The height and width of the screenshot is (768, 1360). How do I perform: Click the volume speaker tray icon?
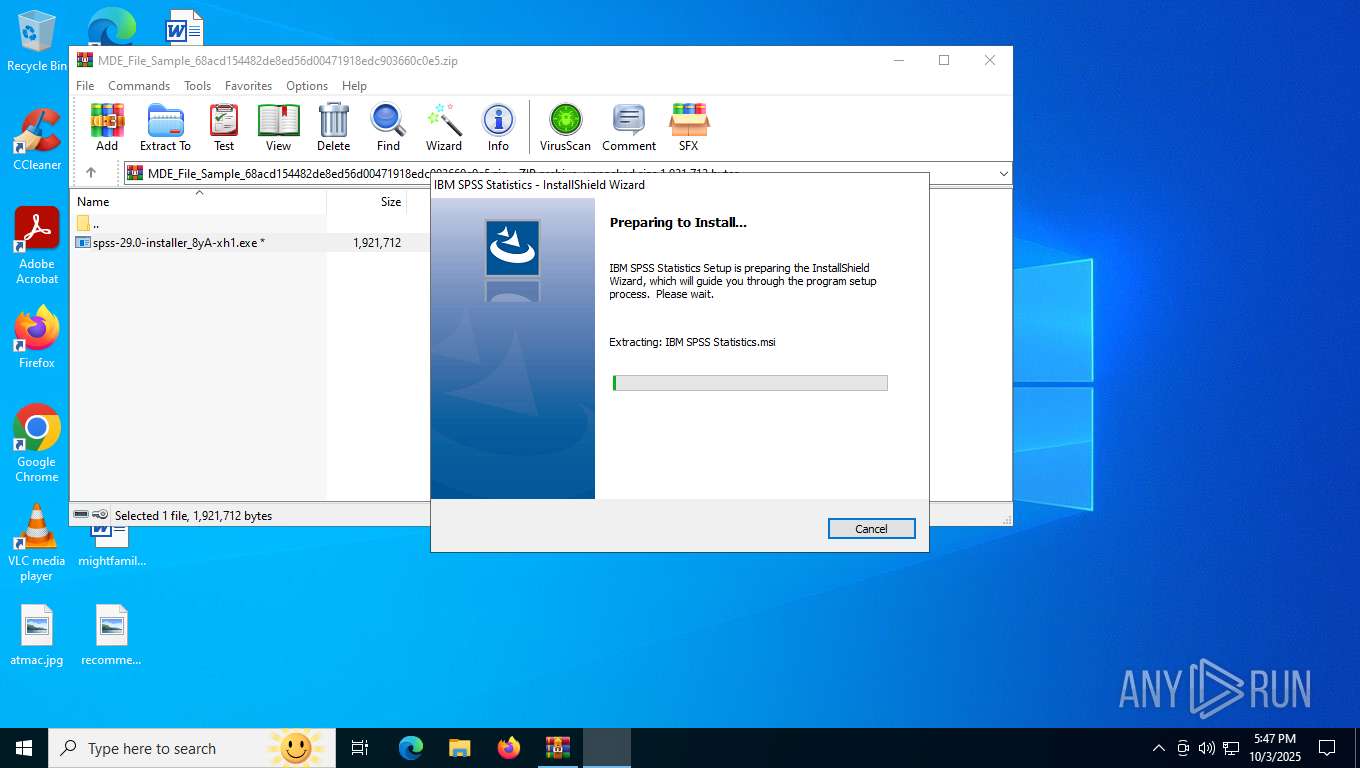[x=1207, y=748]
